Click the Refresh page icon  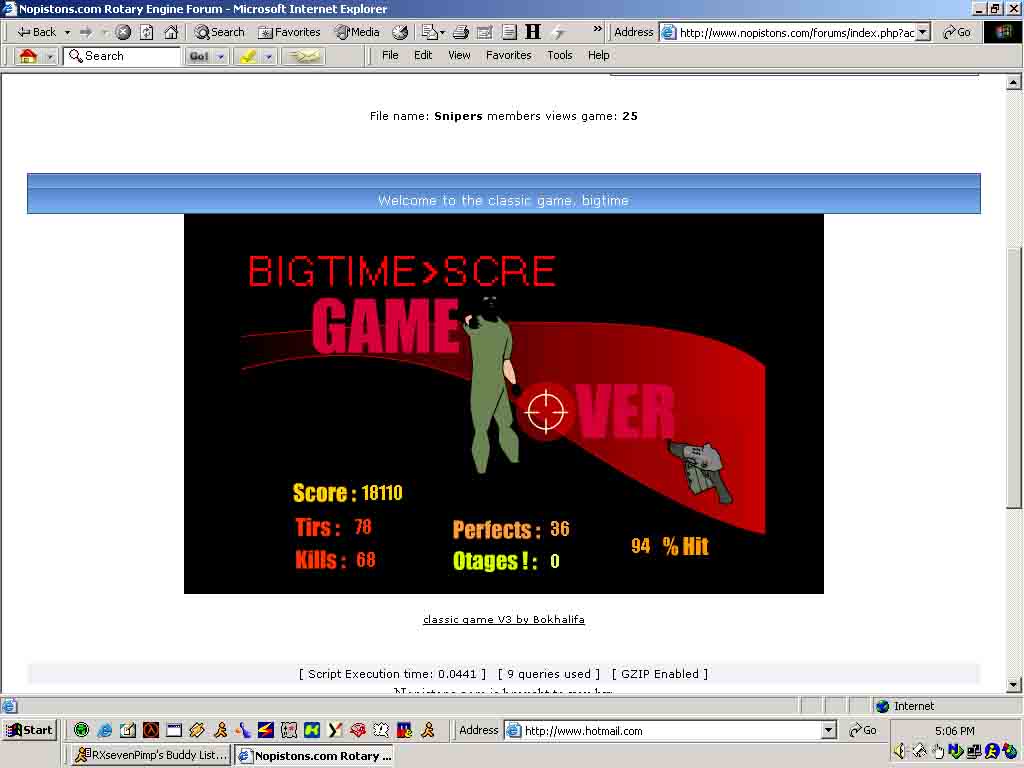pos(147,32)
